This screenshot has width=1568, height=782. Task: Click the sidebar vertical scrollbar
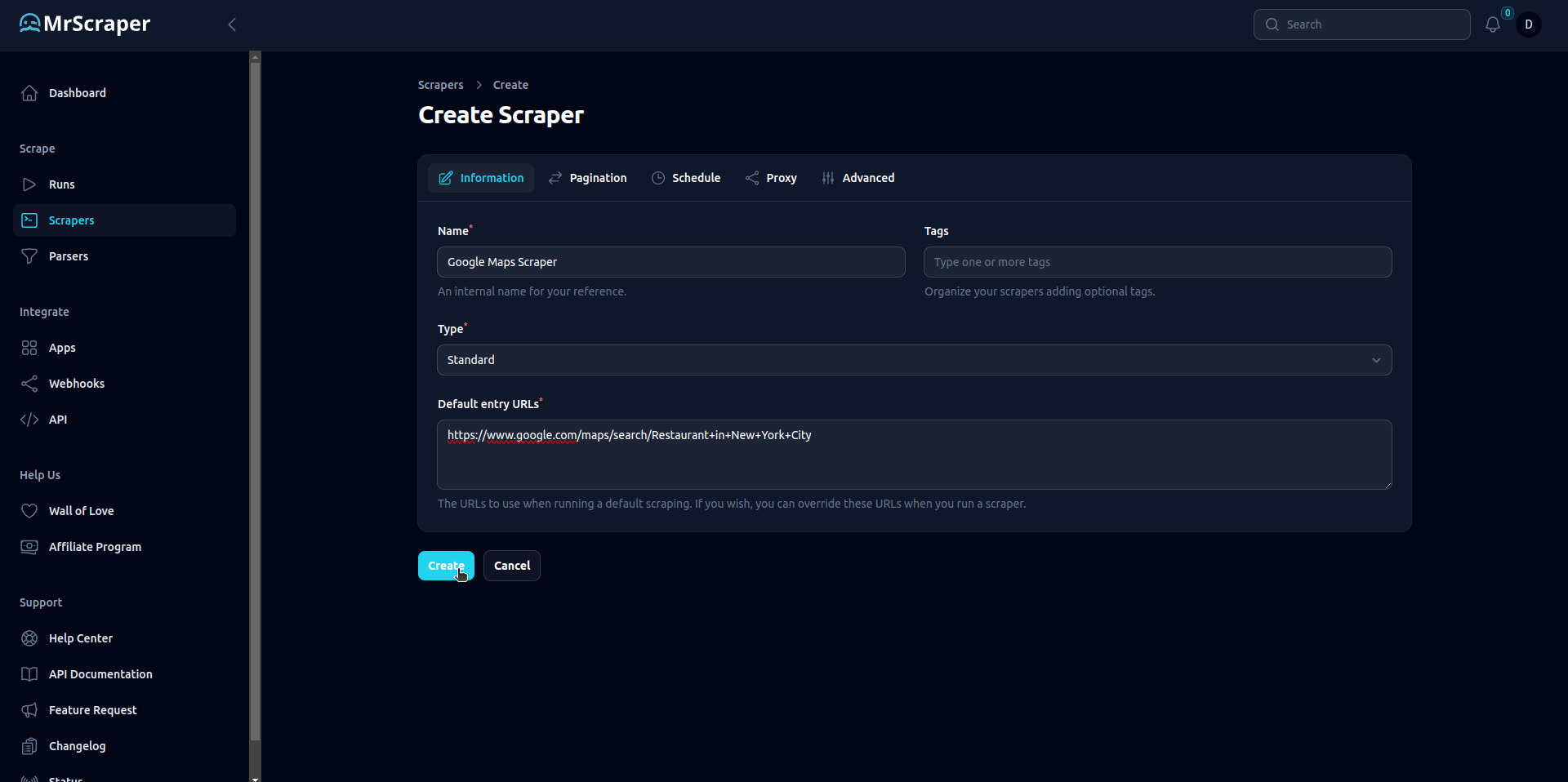(255, 400)
